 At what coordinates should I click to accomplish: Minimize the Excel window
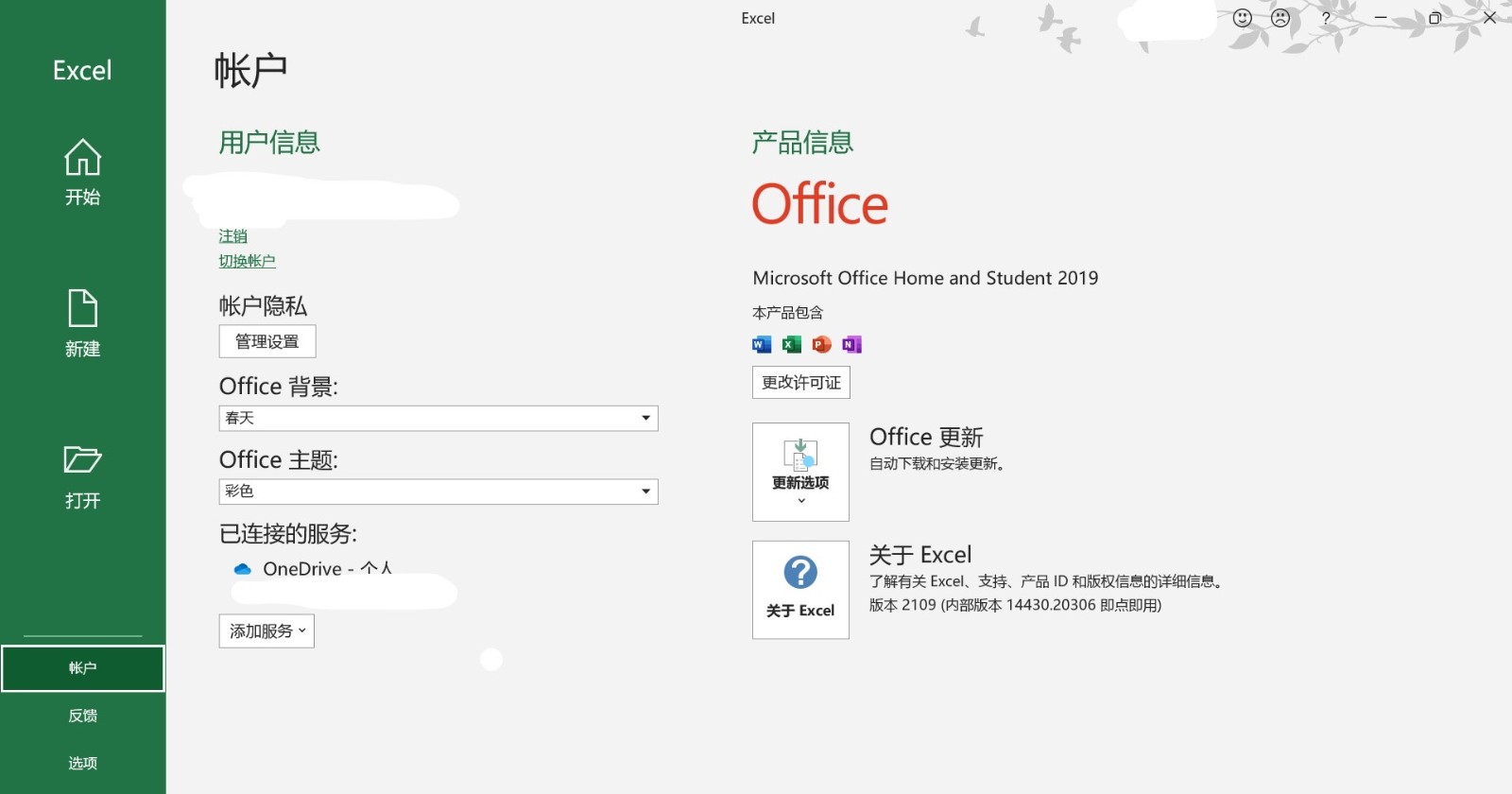pos(1381,18)
